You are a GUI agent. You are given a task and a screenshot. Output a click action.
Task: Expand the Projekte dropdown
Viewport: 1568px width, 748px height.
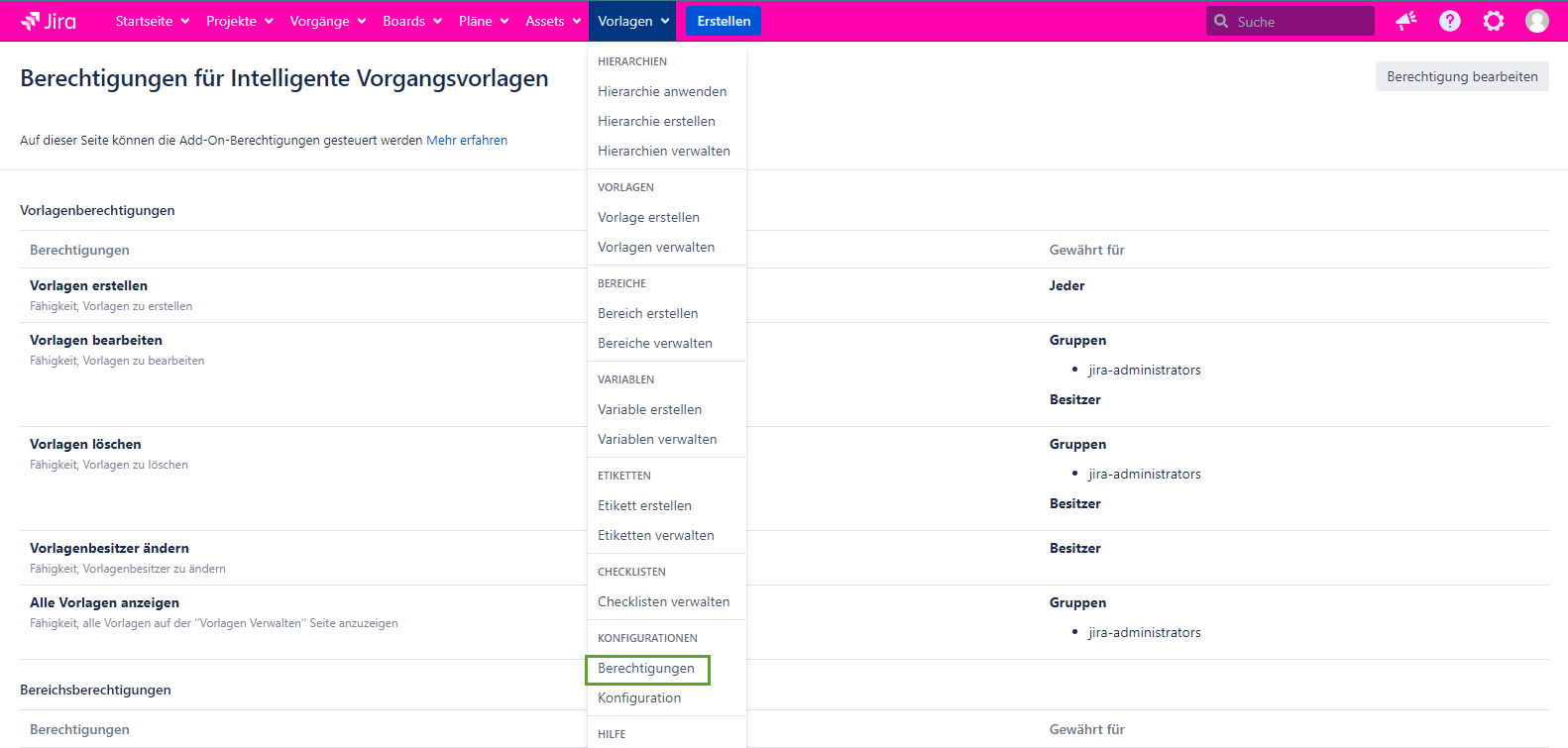[239, 21]
